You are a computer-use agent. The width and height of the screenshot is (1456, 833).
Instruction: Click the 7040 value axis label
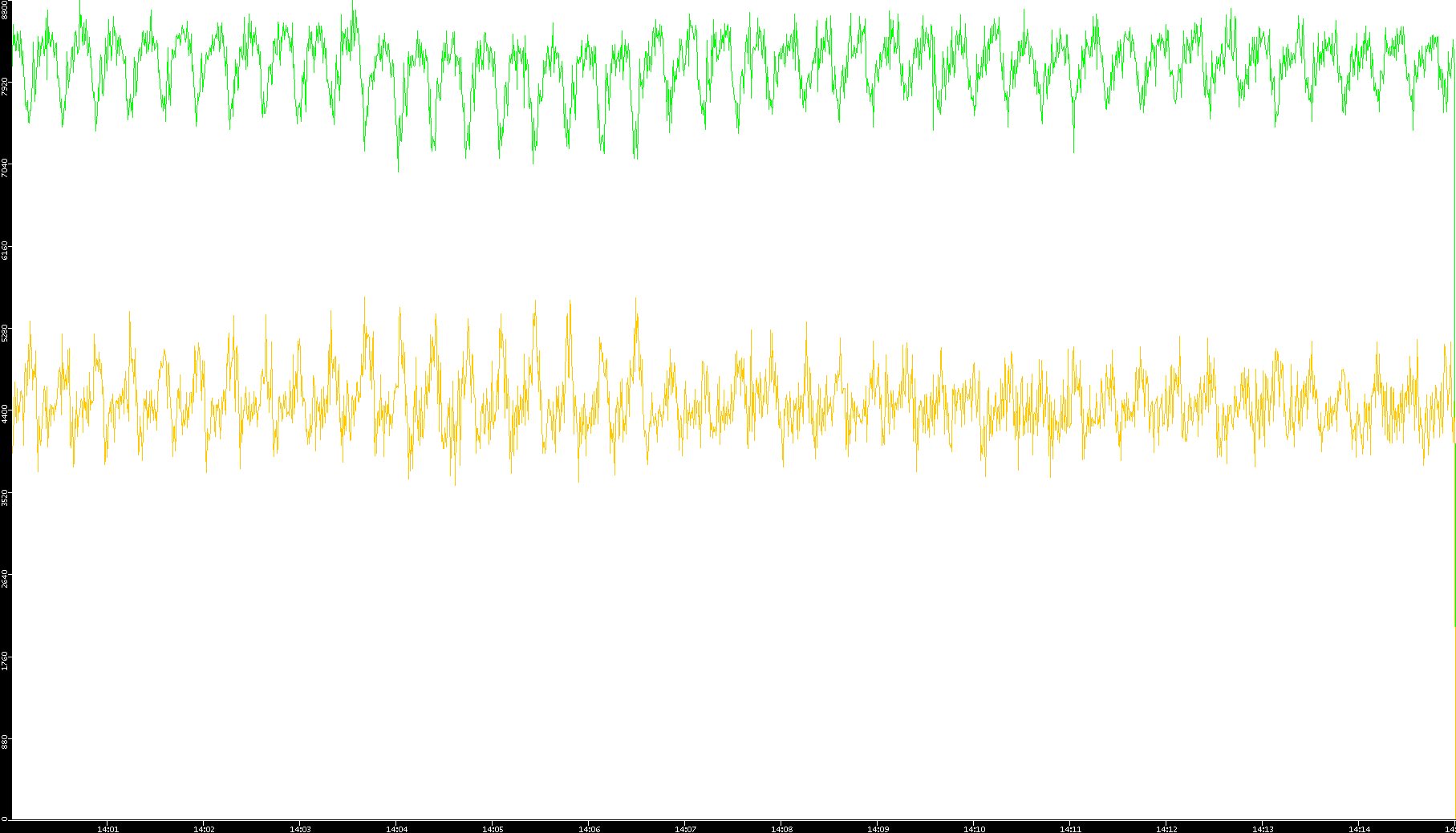[5, 168]
